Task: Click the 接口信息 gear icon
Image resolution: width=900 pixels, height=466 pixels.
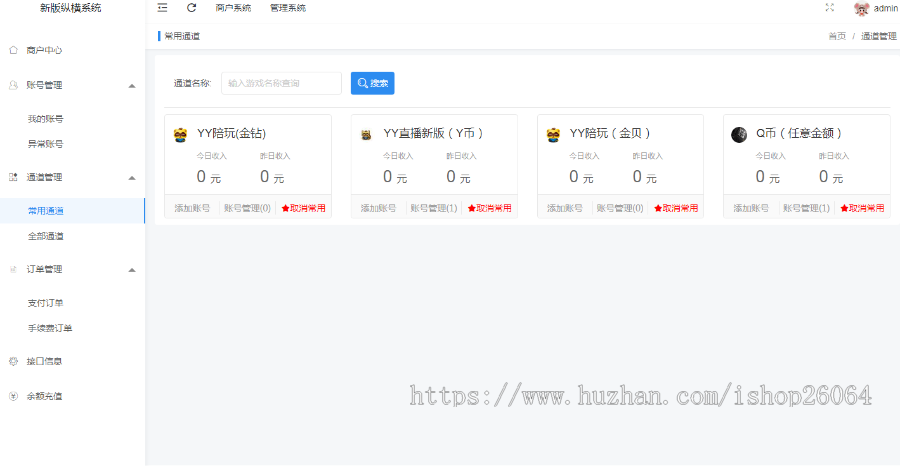Action: [13, 362]
